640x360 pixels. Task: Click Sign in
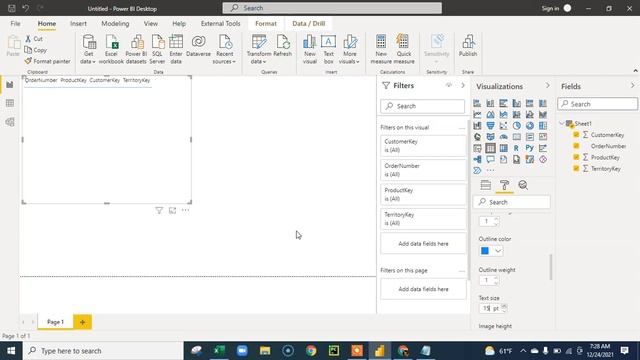(551, 9)
